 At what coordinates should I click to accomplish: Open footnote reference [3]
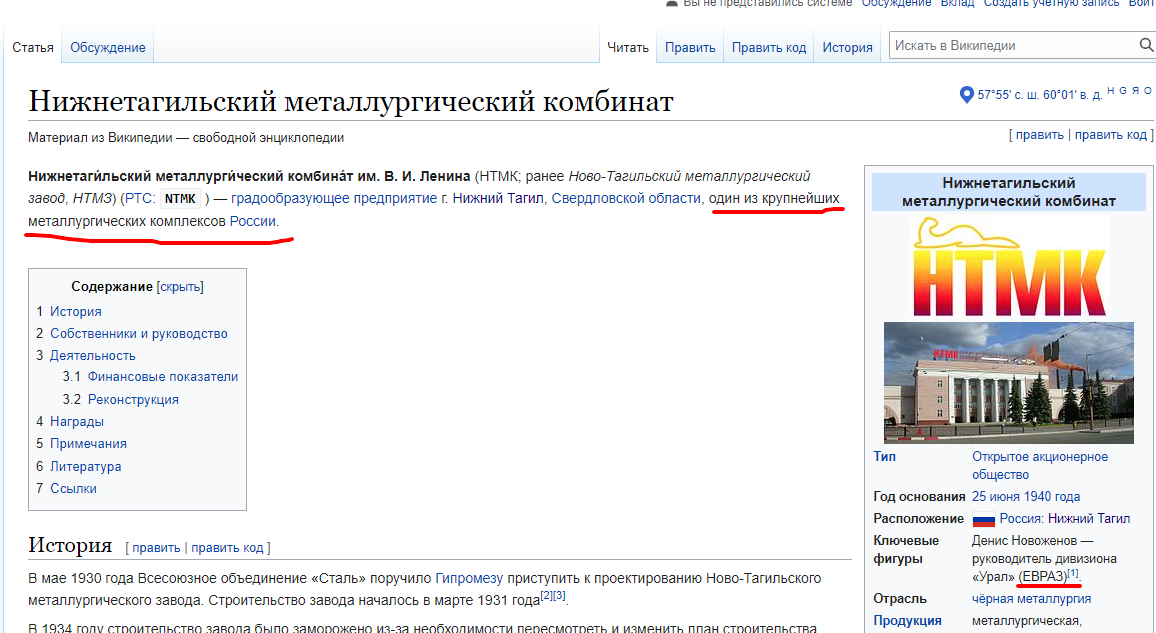pyautogui.click(x=560, y=595)
